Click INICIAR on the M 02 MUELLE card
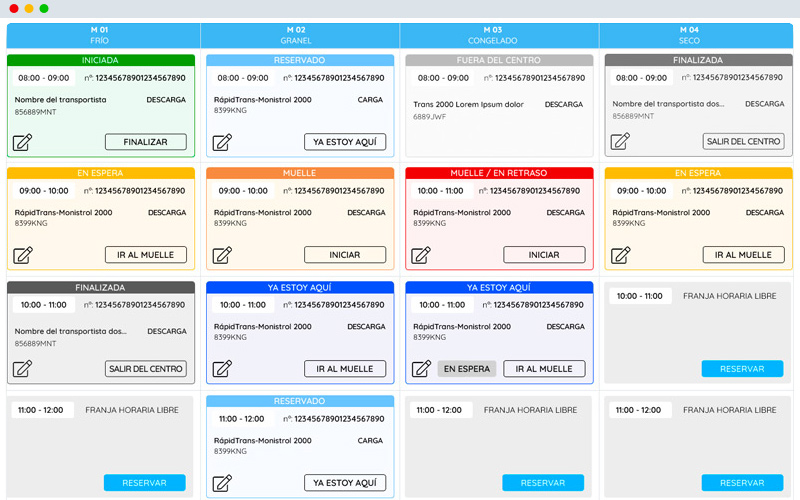 click(x=345, y=255)
